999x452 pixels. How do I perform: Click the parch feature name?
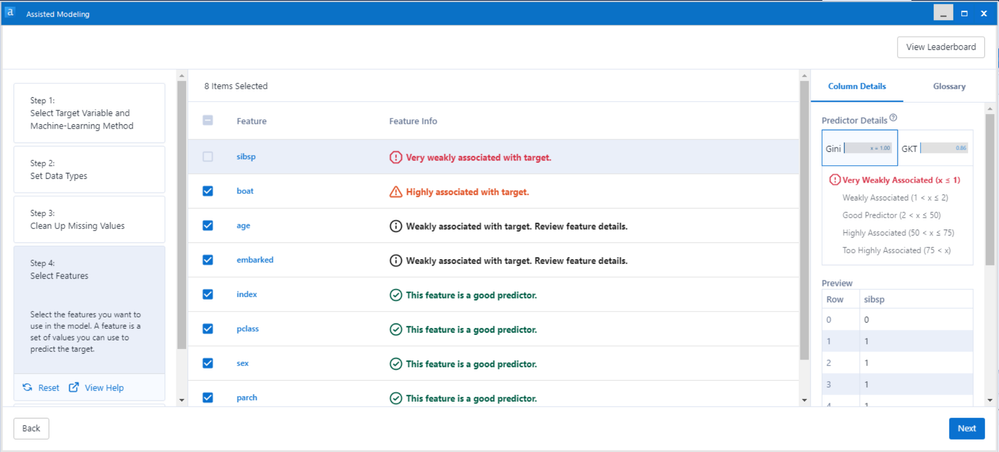coord(247,398)
